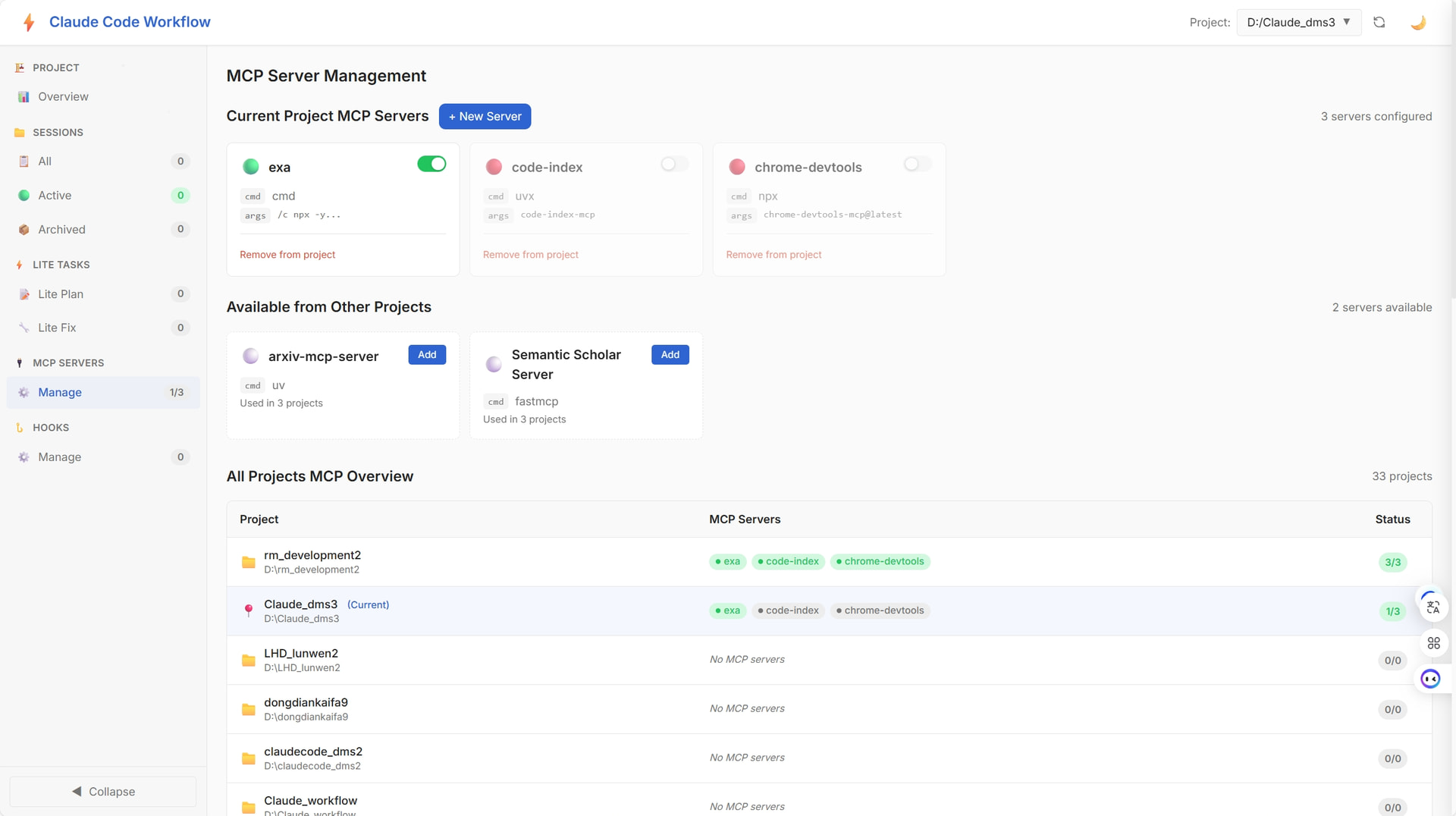Click the chrome-devtools tag in rm_development2 row
The height and width of the screenshot is (816, 1456).
880,562
